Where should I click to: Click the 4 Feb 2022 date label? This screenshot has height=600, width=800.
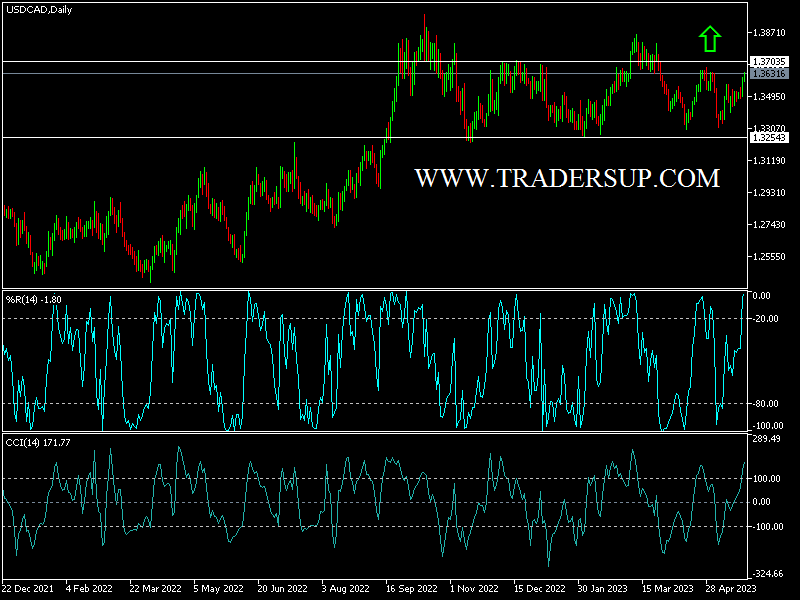[89, 588]
